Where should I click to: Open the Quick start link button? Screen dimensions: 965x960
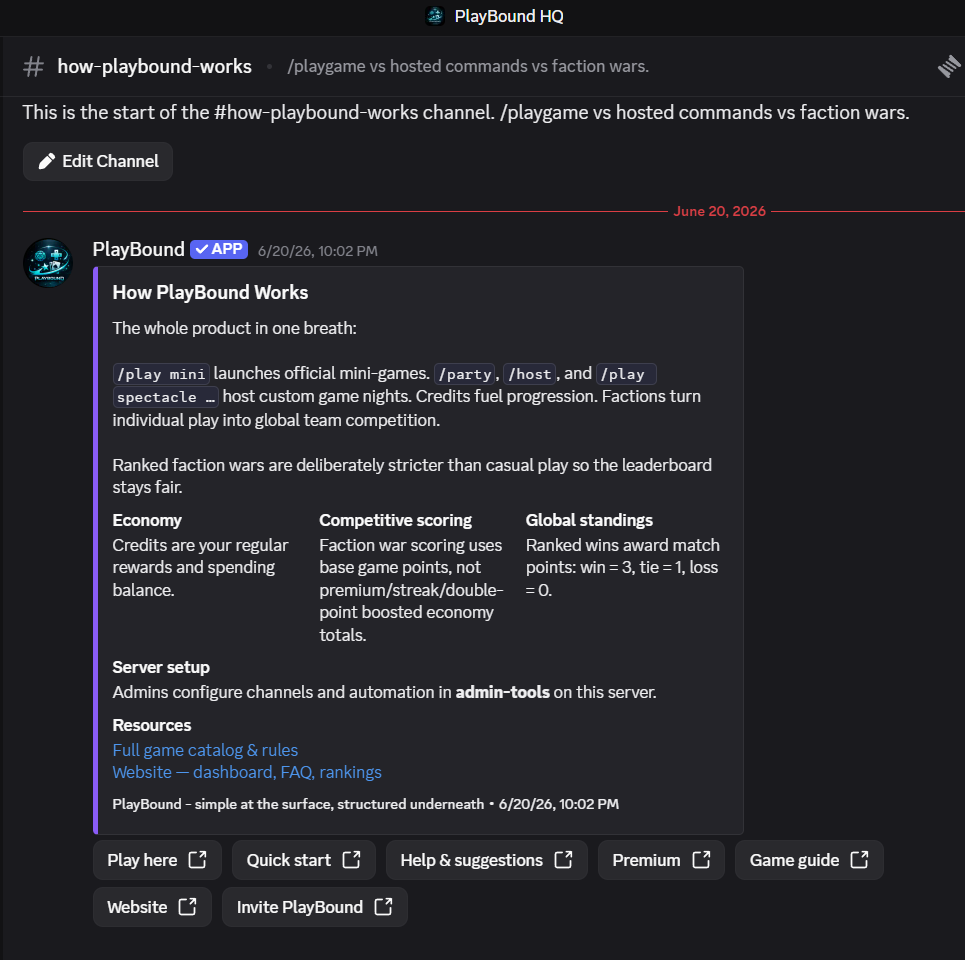(x=303, y=860)
